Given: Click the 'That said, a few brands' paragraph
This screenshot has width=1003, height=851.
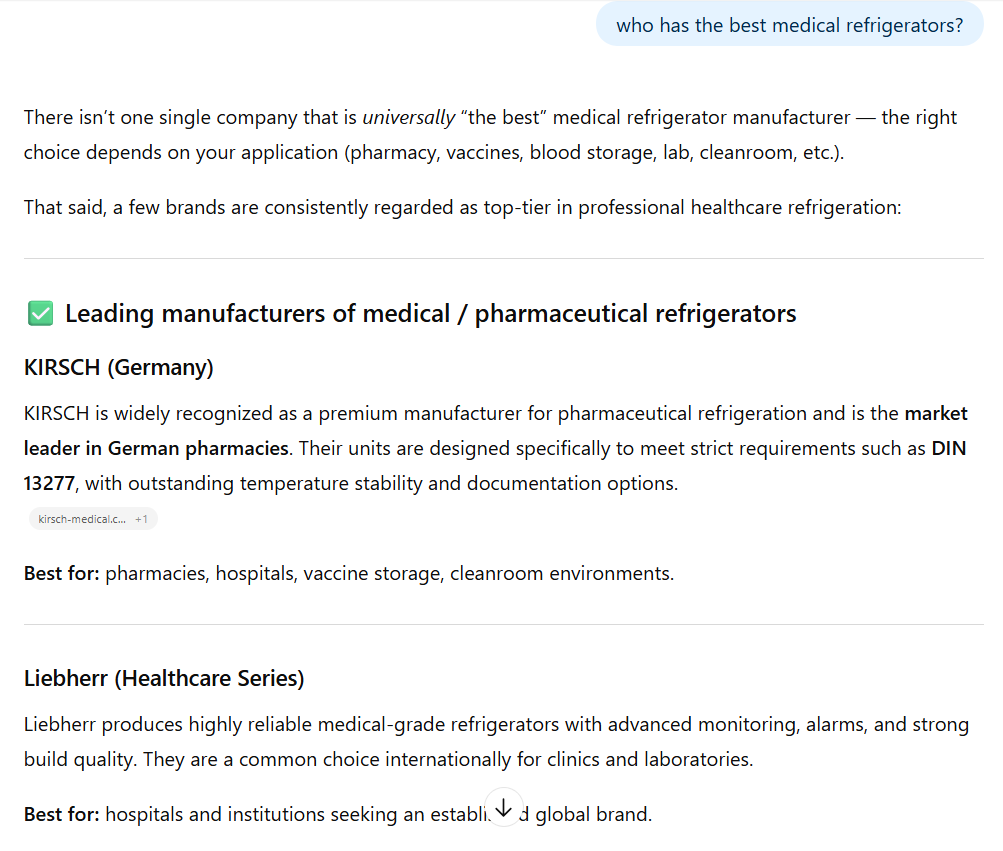Looking at the screenshot, I should point(462,207).
